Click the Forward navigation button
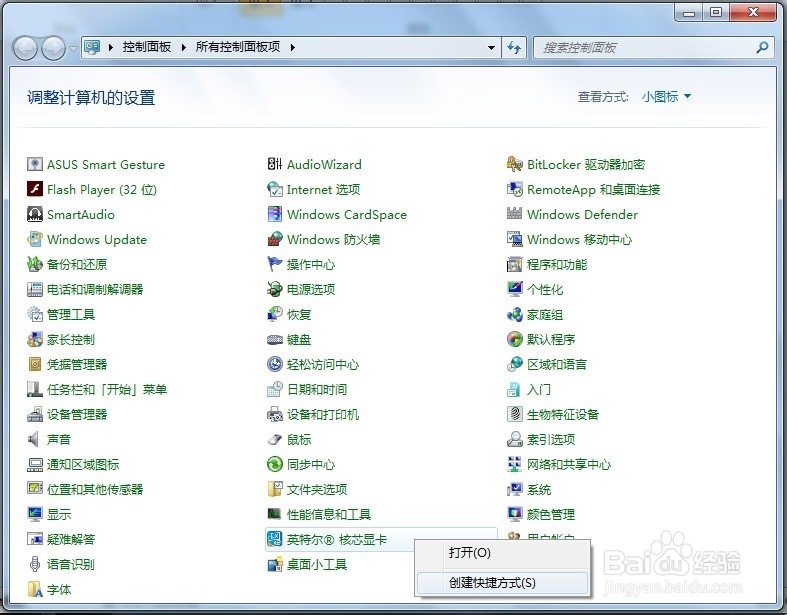The width and height of the screenshot is (787, 615). [x=53, y=48]
